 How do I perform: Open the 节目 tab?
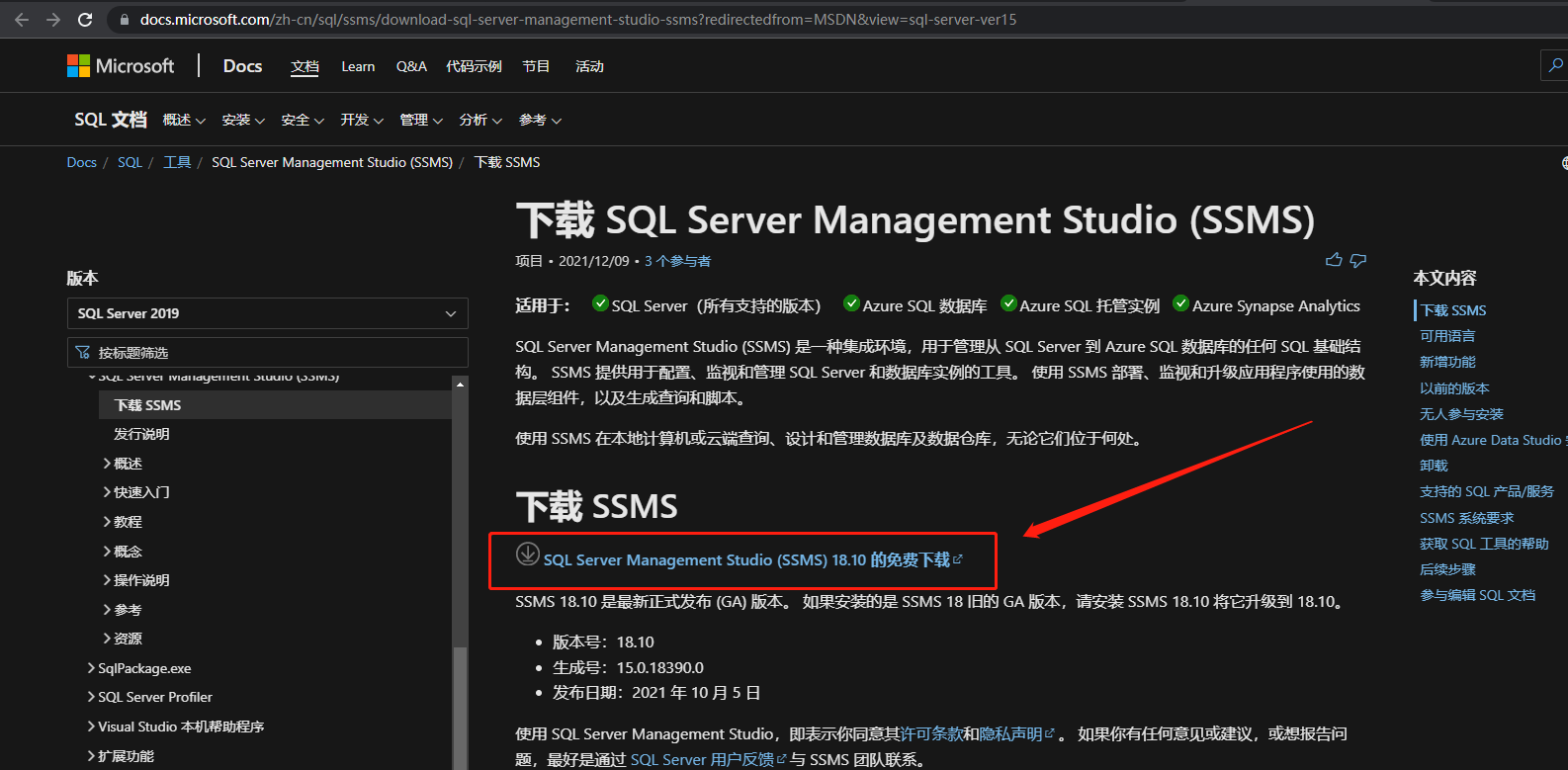point(536,66)
